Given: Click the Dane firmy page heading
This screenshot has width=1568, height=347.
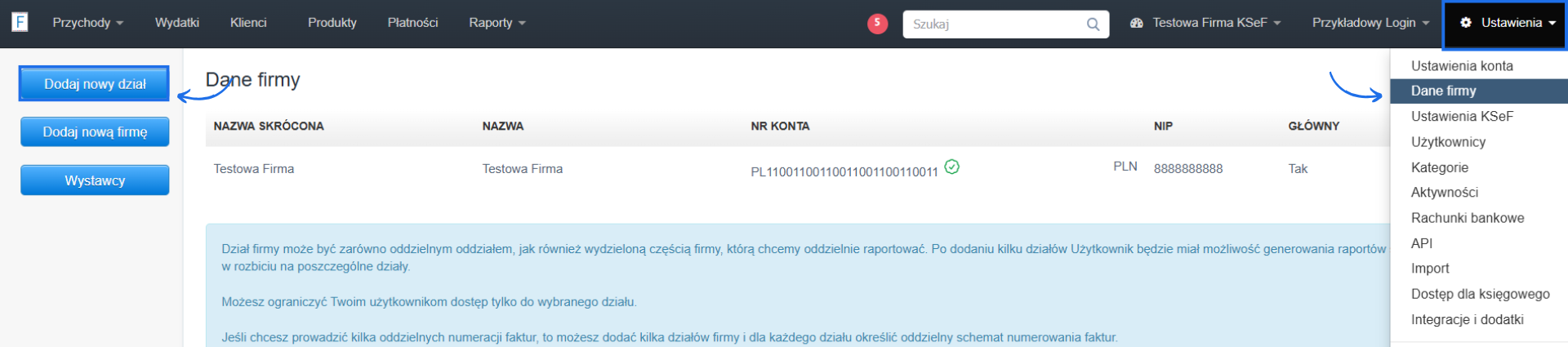Looking at the screenshot, I should (253, 80).
